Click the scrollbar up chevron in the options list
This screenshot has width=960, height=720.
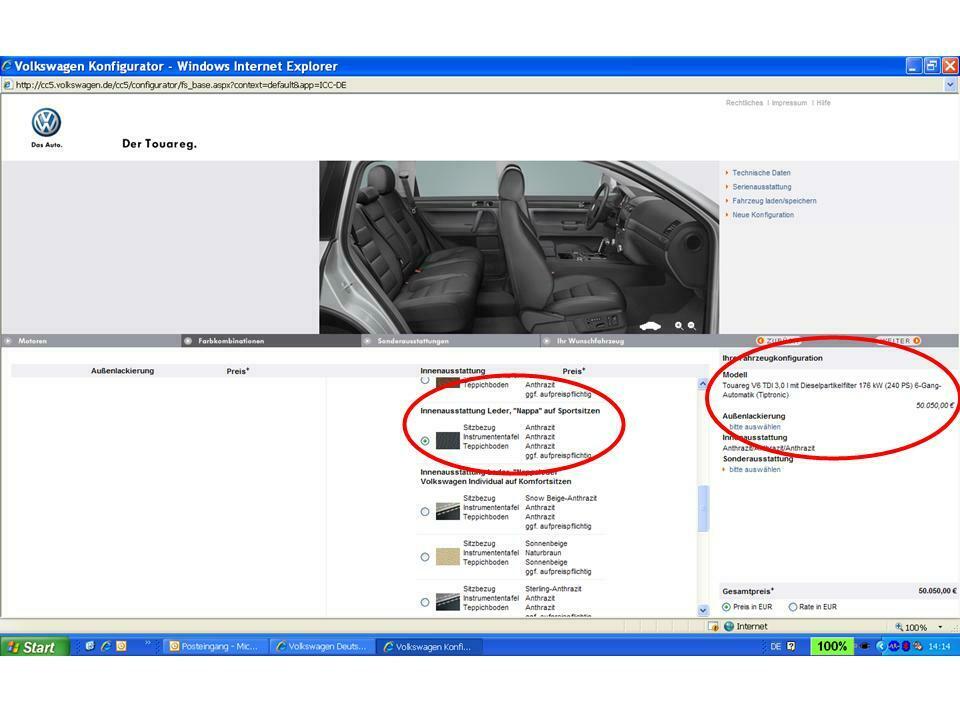[x=701, y=382]
